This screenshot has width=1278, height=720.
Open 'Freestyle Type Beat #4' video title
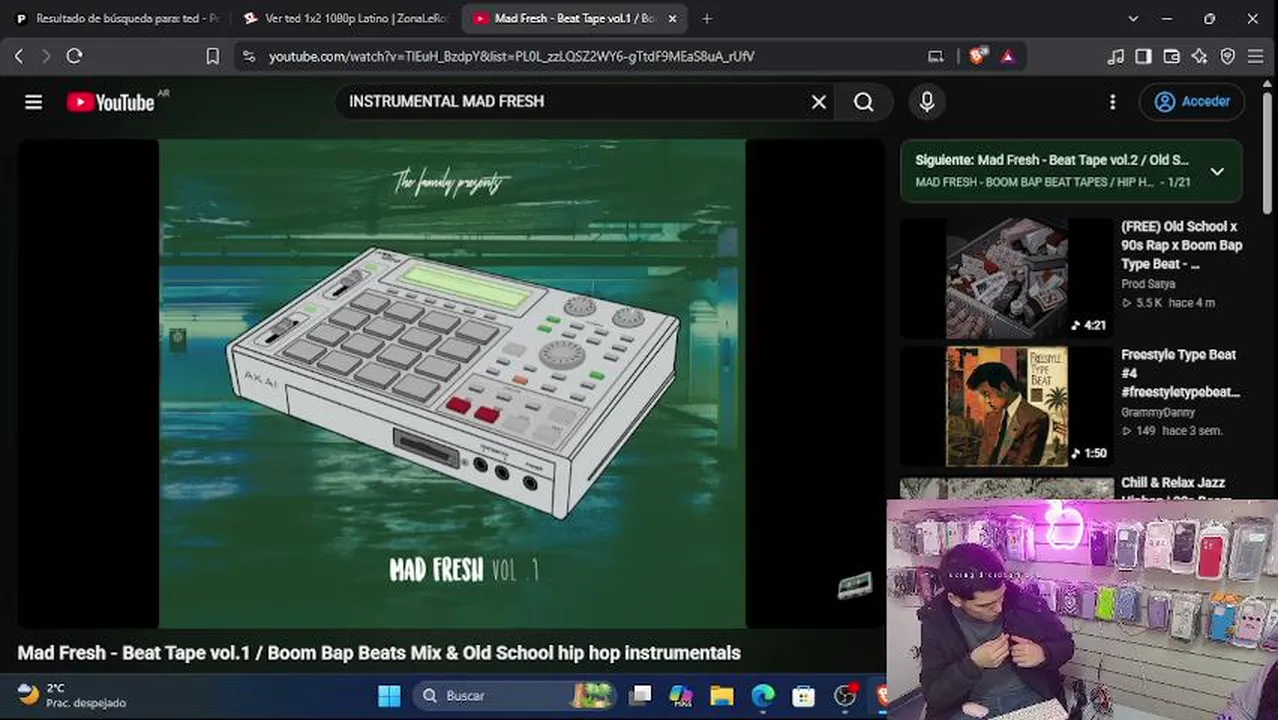pos(1181,373)
